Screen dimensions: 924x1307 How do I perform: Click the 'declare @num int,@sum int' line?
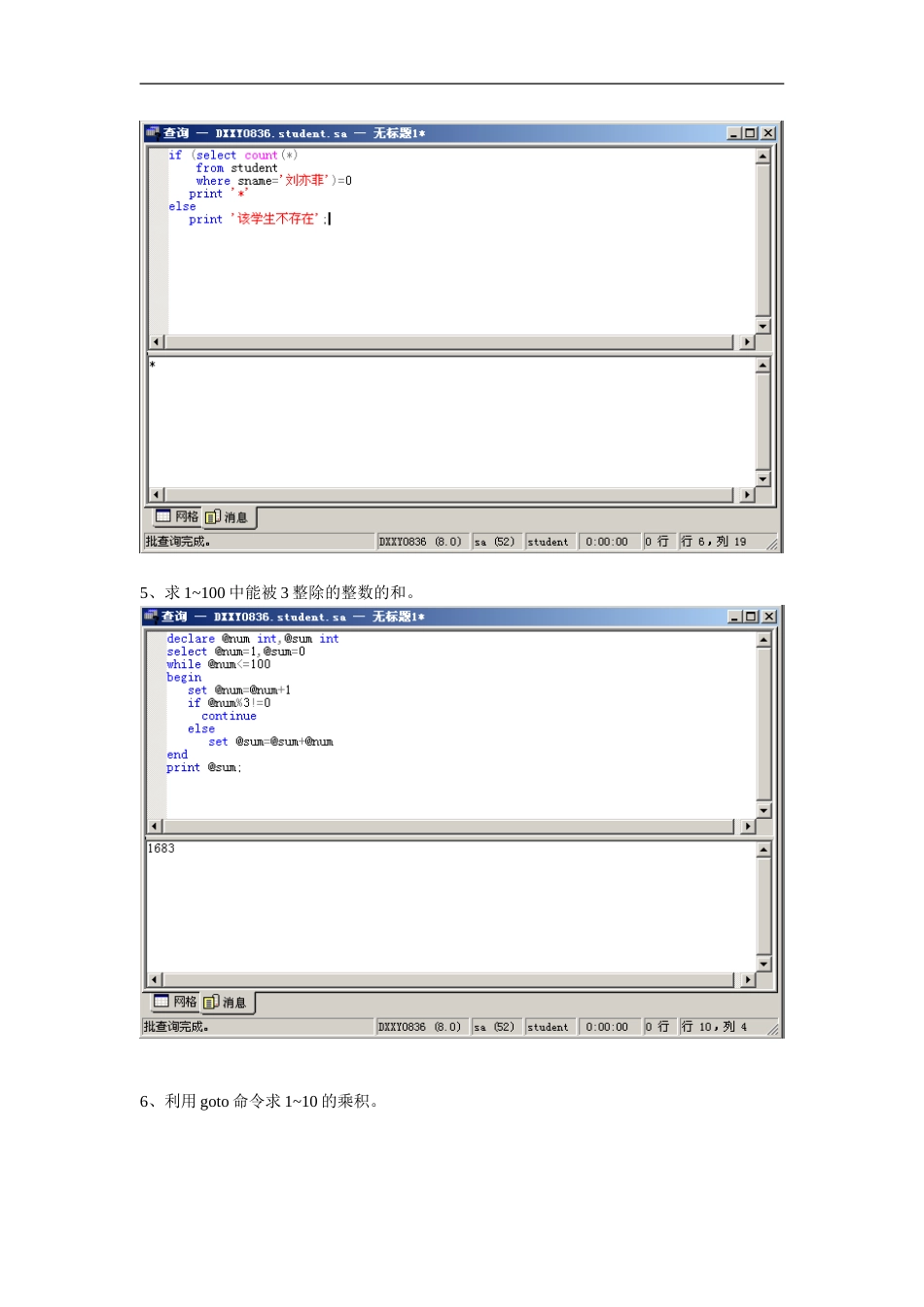253,639
